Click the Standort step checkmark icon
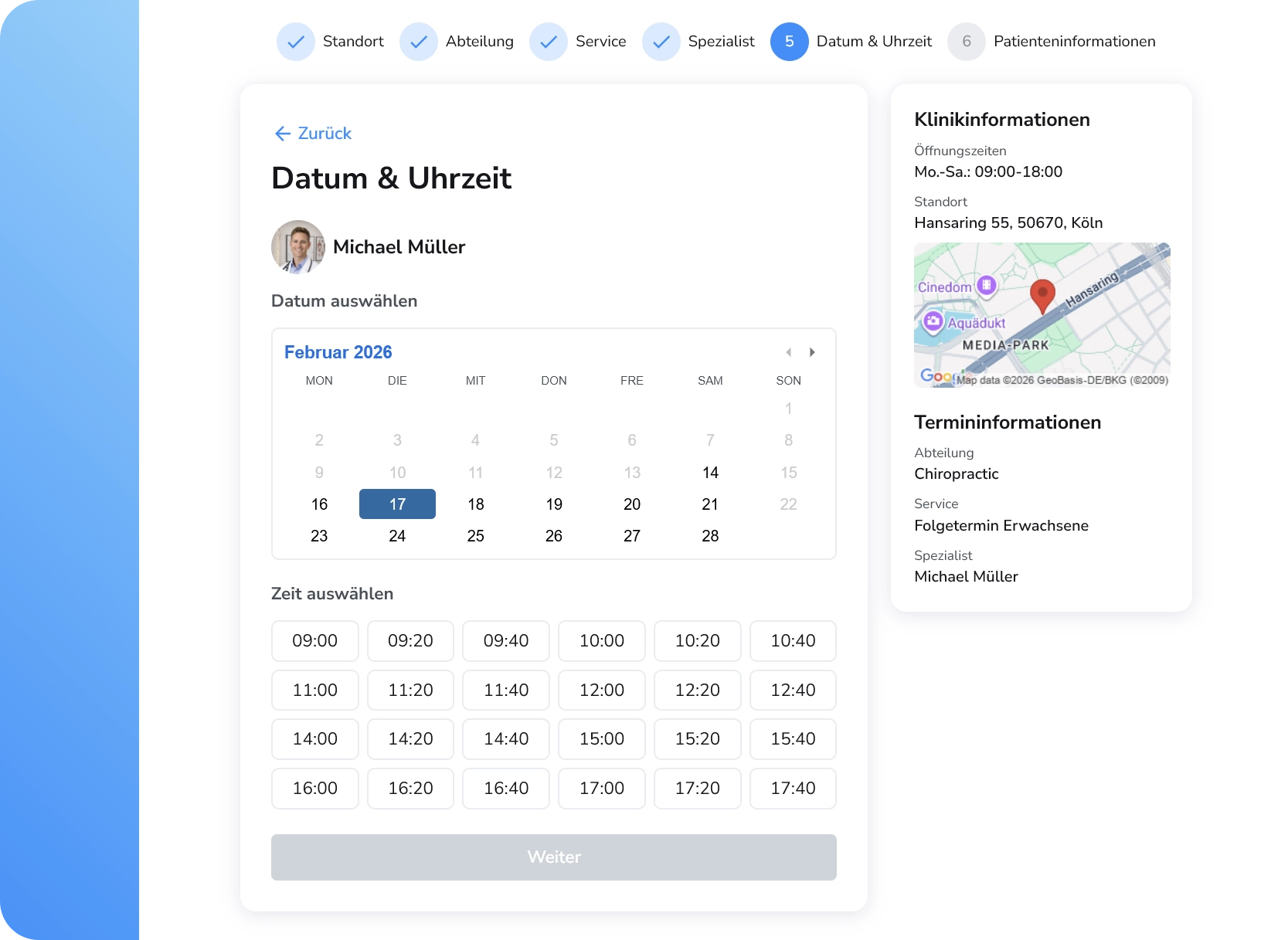 [x=296, y=42]
